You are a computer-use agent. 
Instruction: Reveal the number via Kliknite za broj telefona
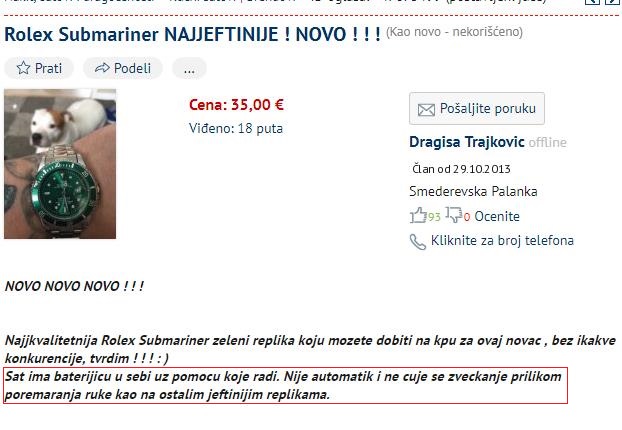click(502, 240)
